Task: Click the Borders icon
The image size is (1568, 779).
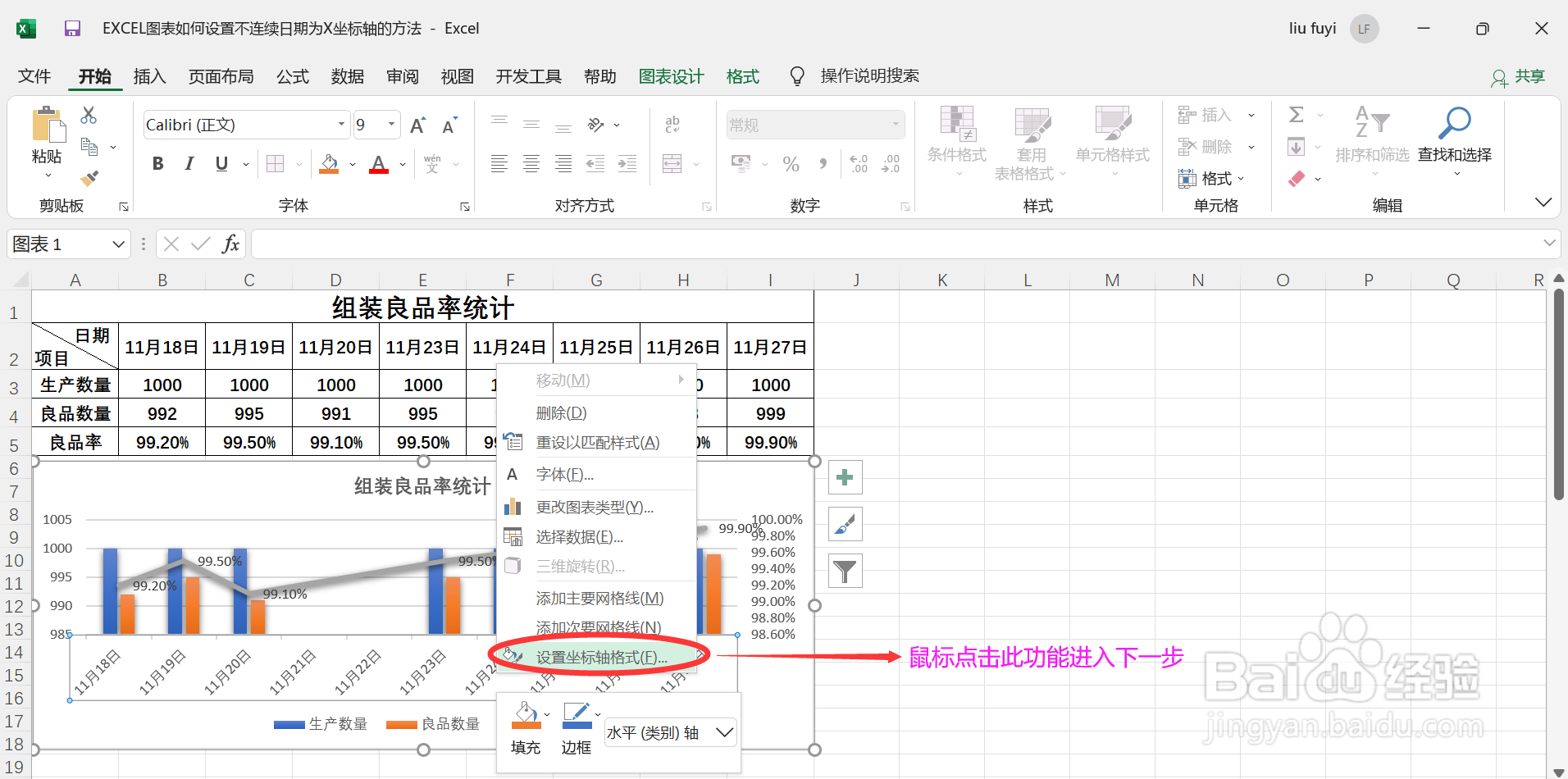Action: [276, 164]
